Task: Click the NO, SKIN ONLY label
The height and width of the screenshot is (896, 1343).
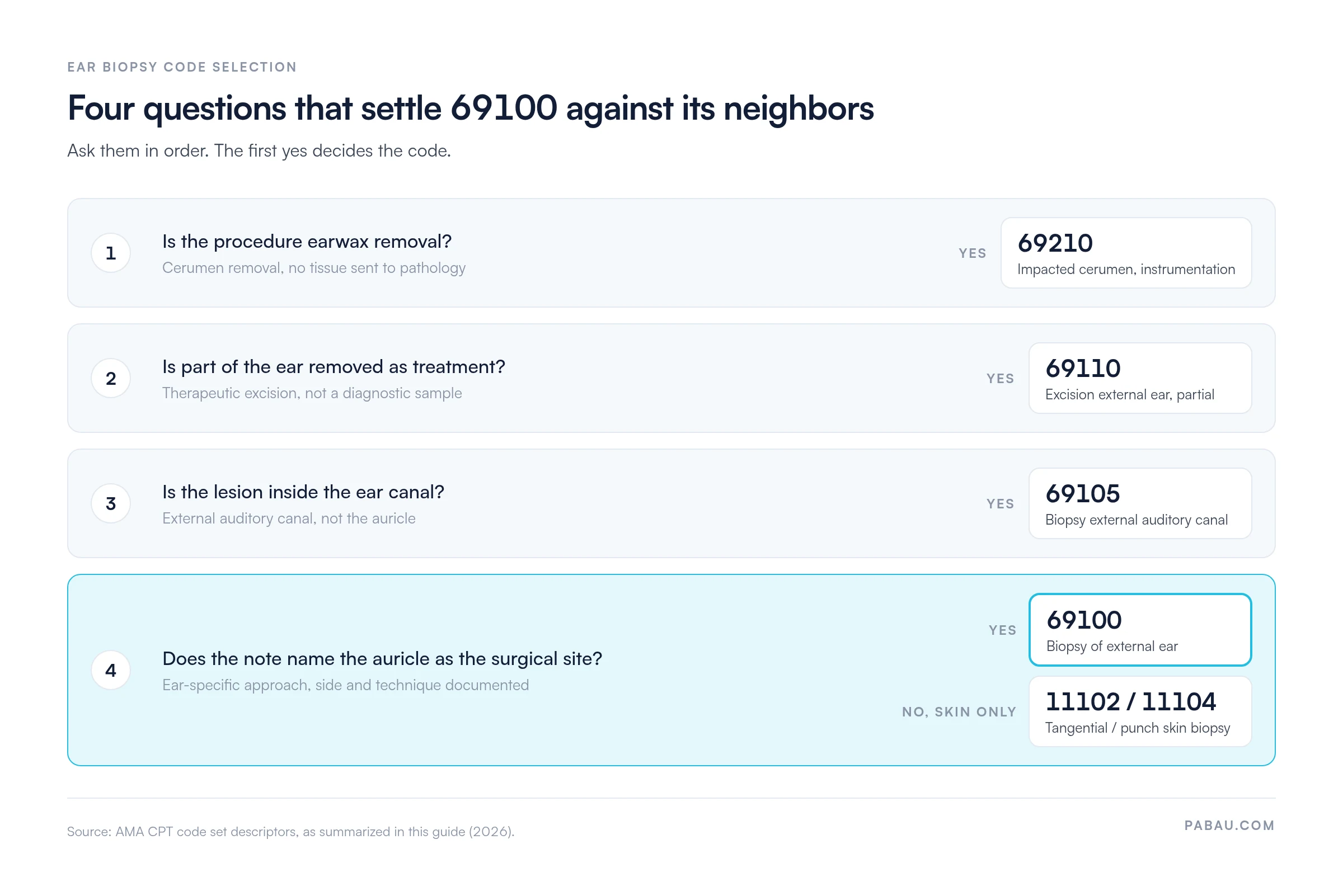Action: point(959,711)
